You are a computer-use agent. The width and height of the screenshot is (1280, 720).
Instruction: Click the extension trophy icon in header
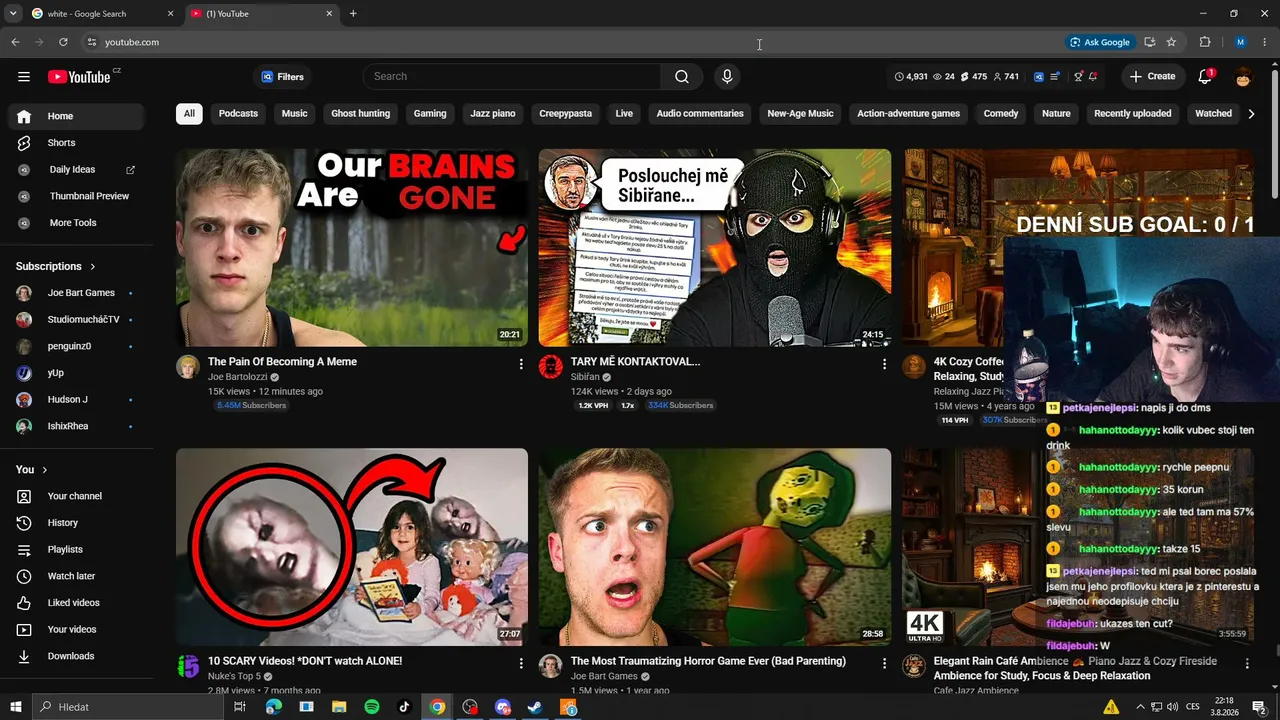[1078, 77]
